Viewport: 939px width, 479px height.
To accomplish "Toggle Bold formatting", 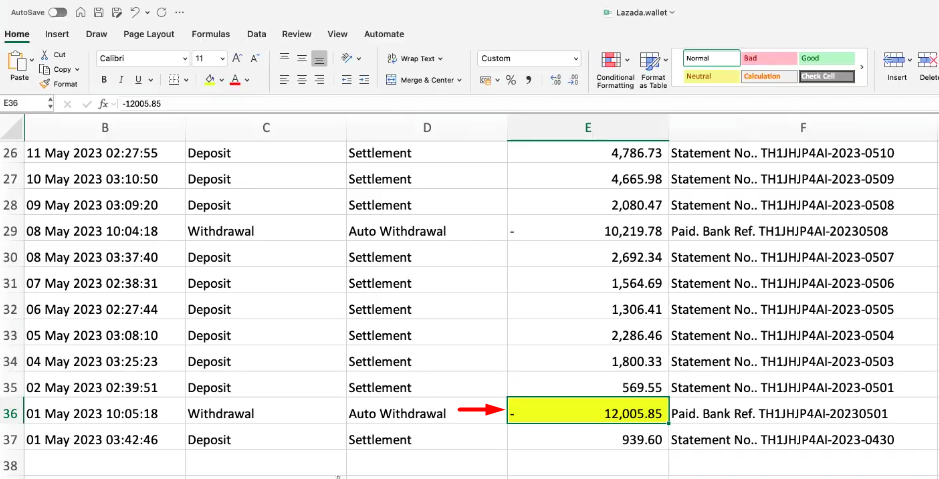I will point(104,80).
